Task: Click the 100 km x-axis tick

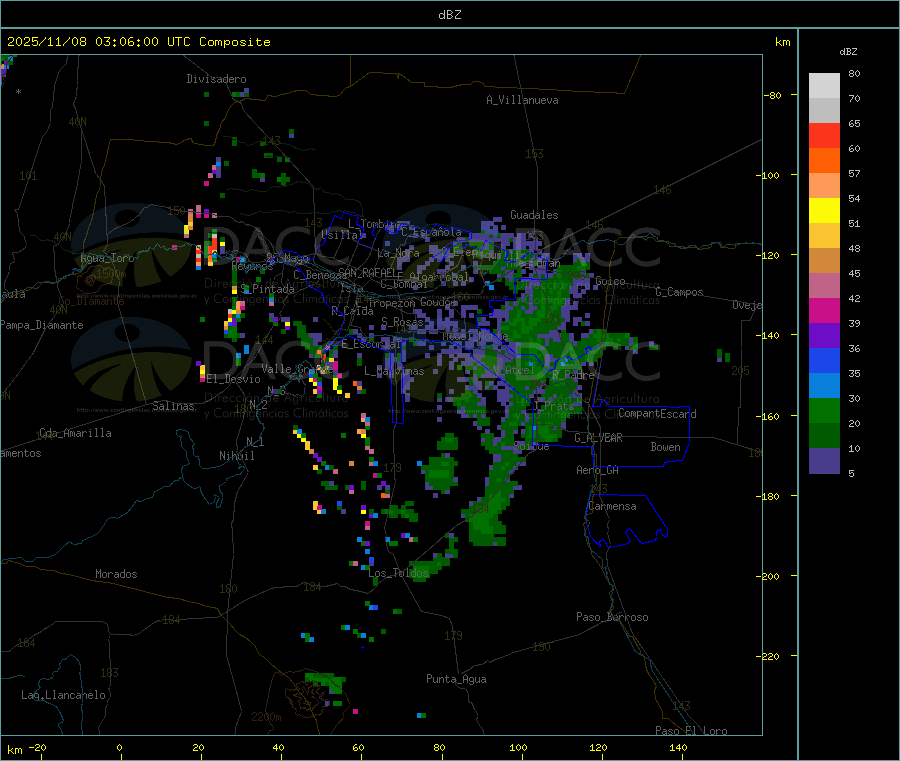Action: pyautogui.click(x=518, y=747)
